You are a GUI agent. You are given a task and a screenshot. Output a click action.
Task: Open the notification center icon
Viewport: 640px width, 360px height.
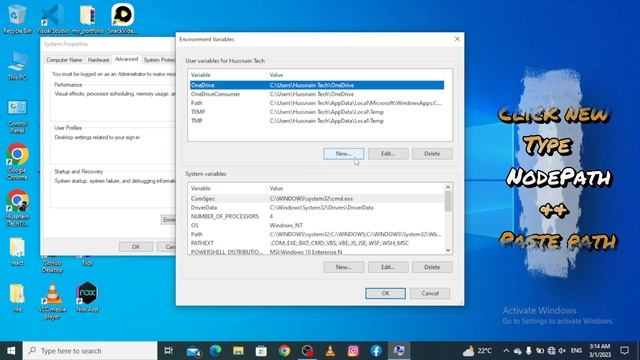[624, 351]
